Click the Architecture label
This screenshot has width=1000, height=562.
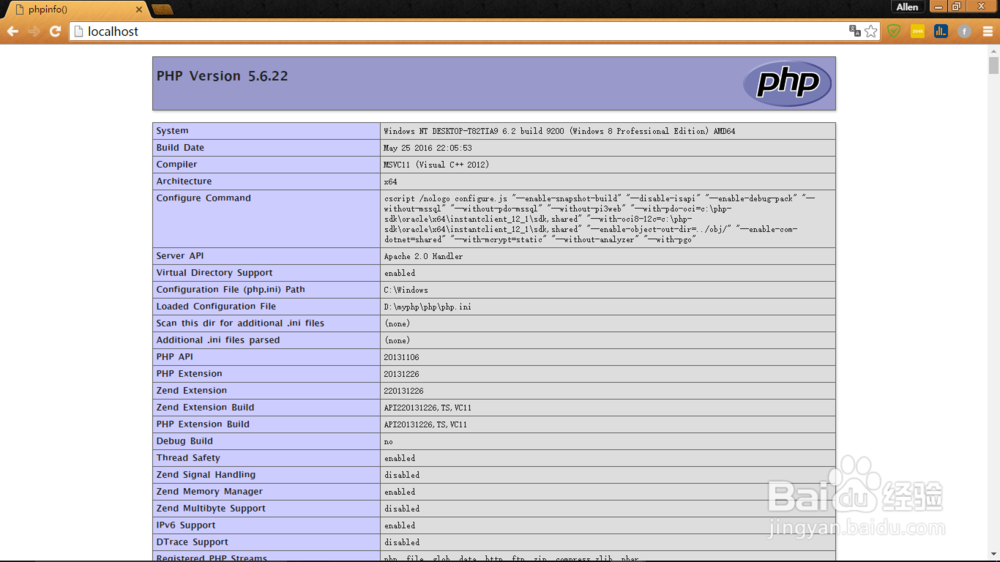pos(184,181)
